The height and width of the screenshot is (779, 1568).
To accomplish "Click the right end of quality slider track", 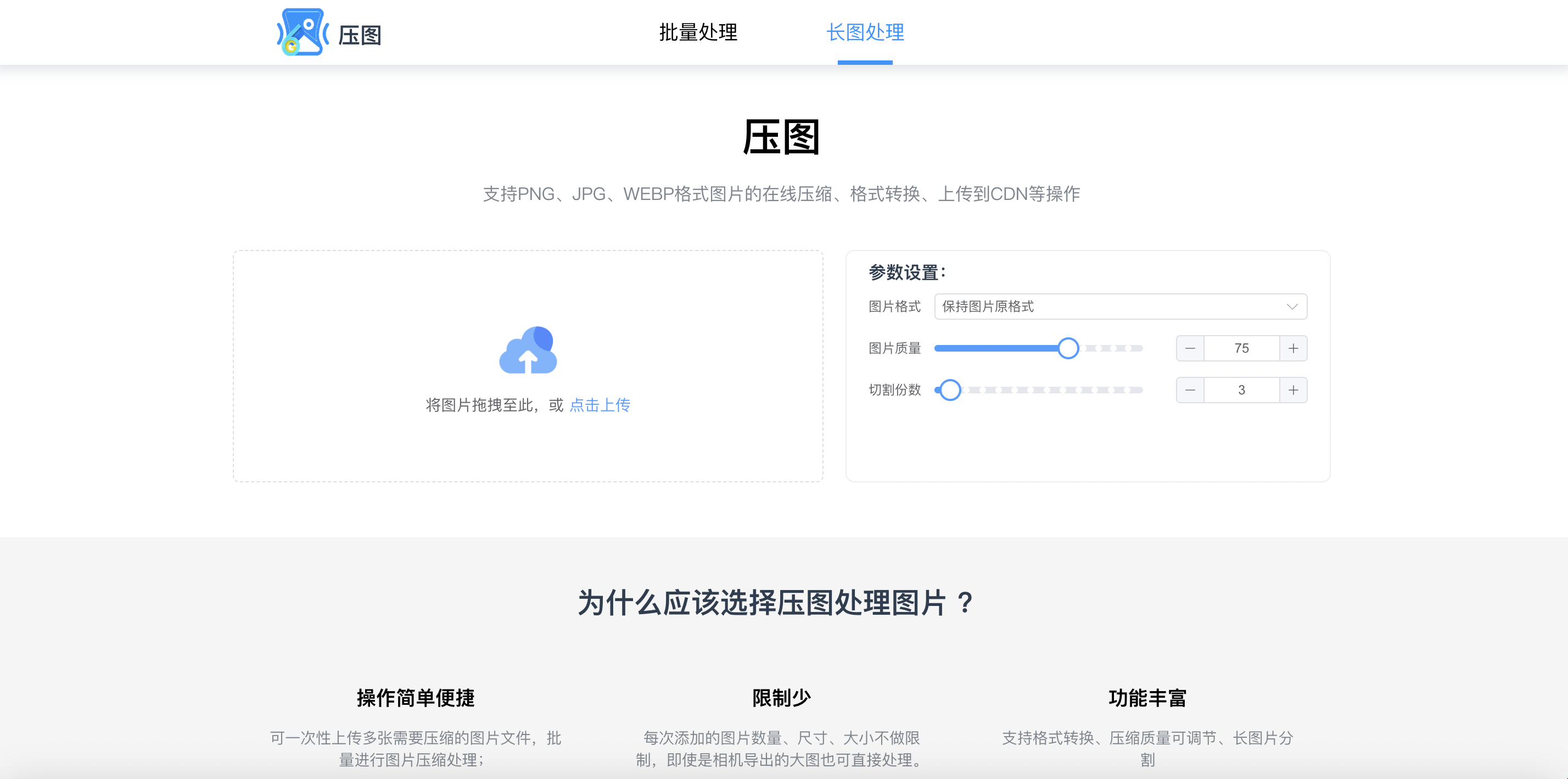I will [x=1138, y=348].
